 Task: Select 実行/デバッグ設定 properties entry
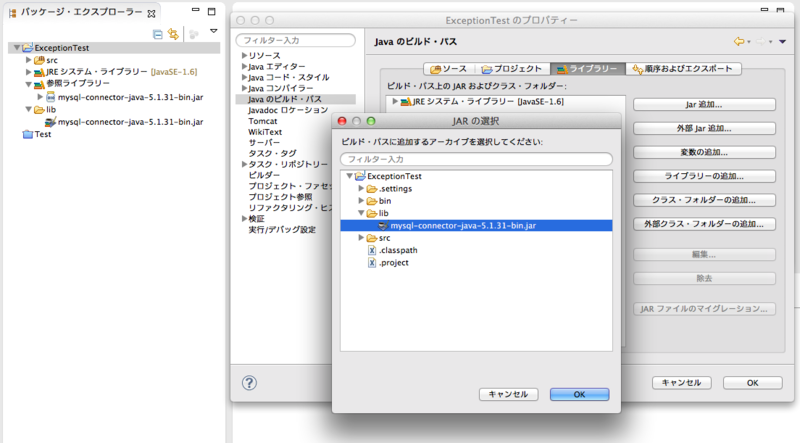click(x=282, y=230)
